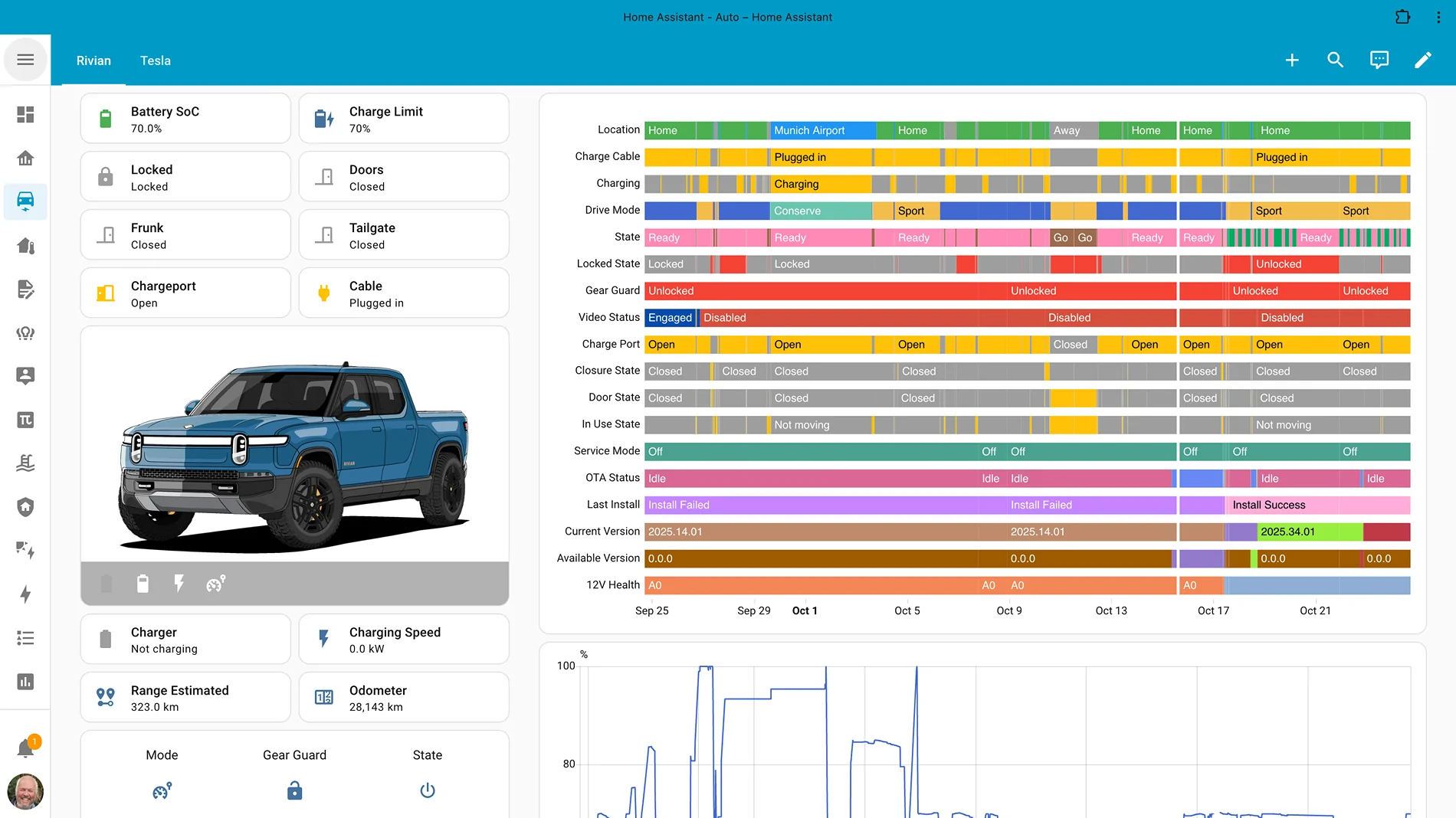The width and height of the screenshot is (1456, 818).
Task: Open notifications bell in sidebar
Action: tap(25, 748)
